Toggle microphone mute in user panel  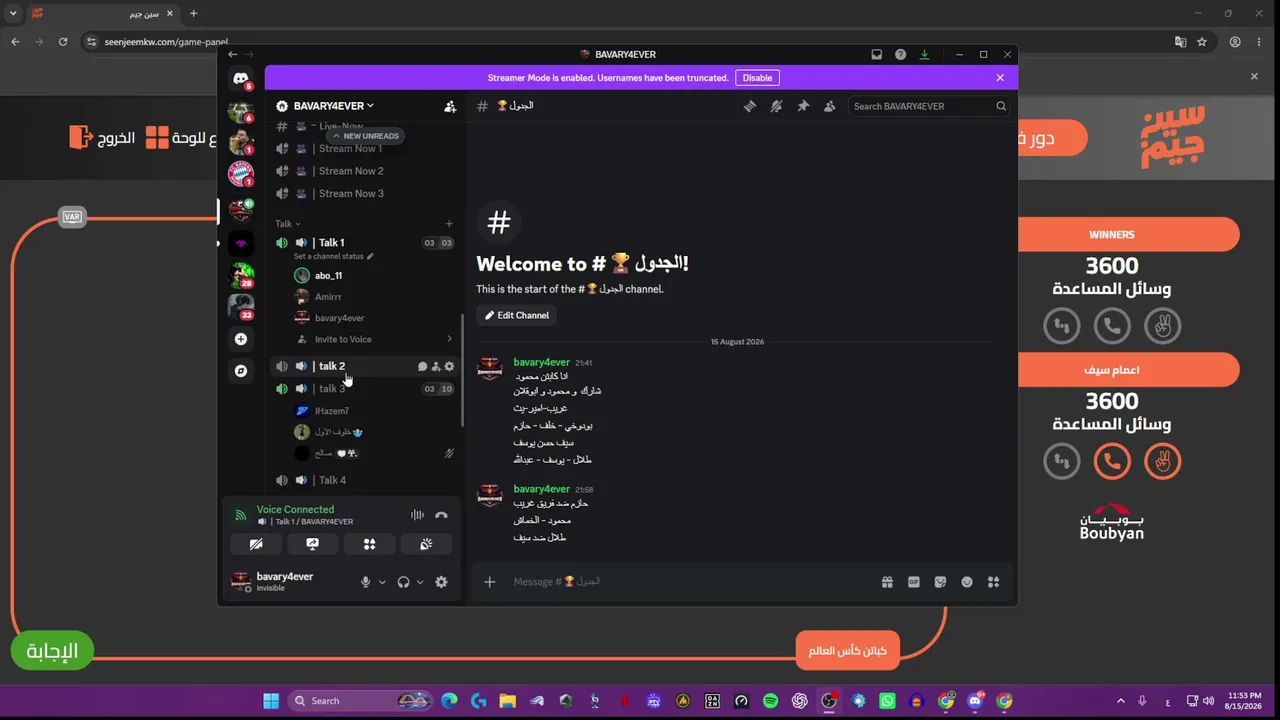tap(366, 582)
